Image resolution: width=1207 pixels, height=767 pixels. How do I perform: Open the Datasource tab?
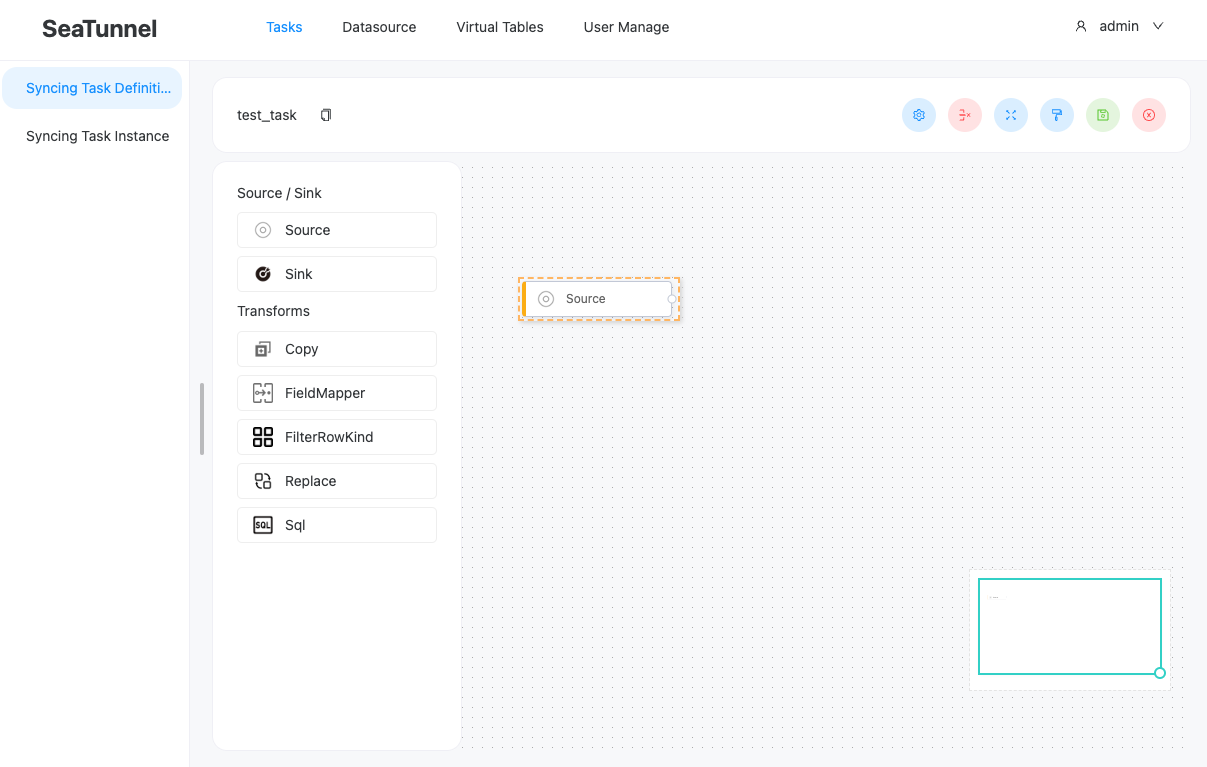click(379, 27)
